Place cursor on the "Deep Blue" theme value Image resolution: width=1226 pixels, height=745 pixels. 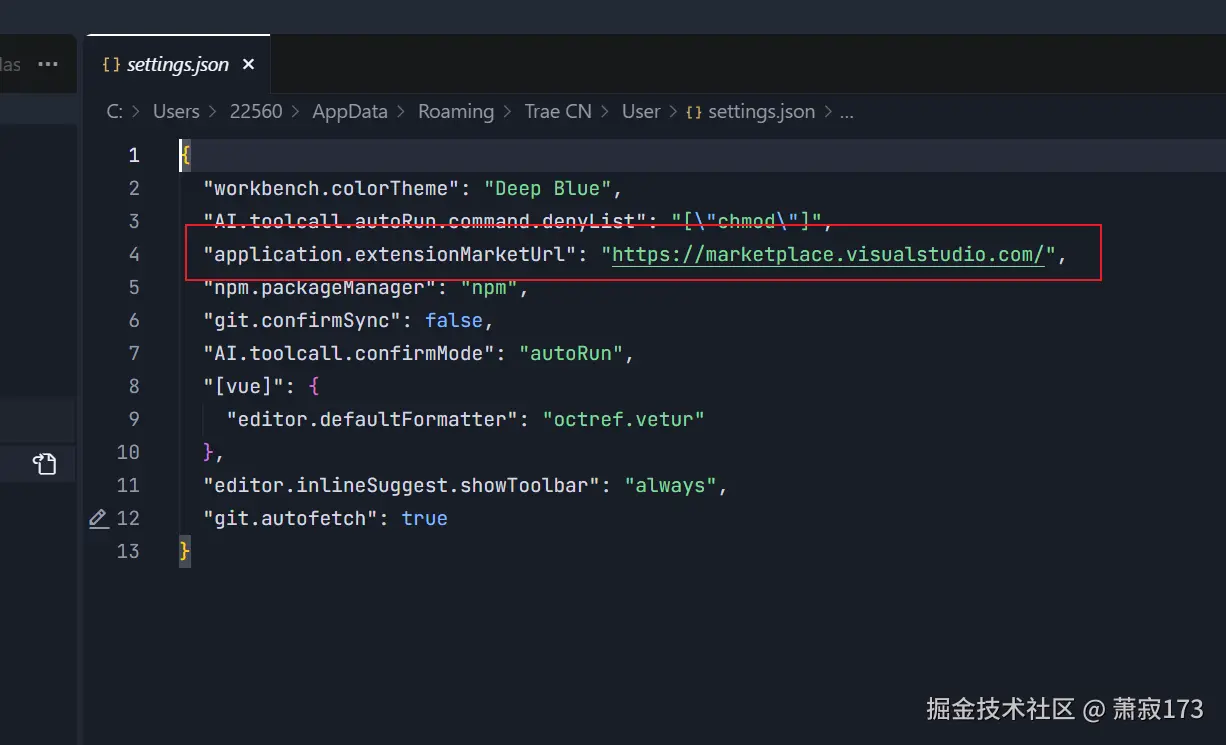(547, 189)
